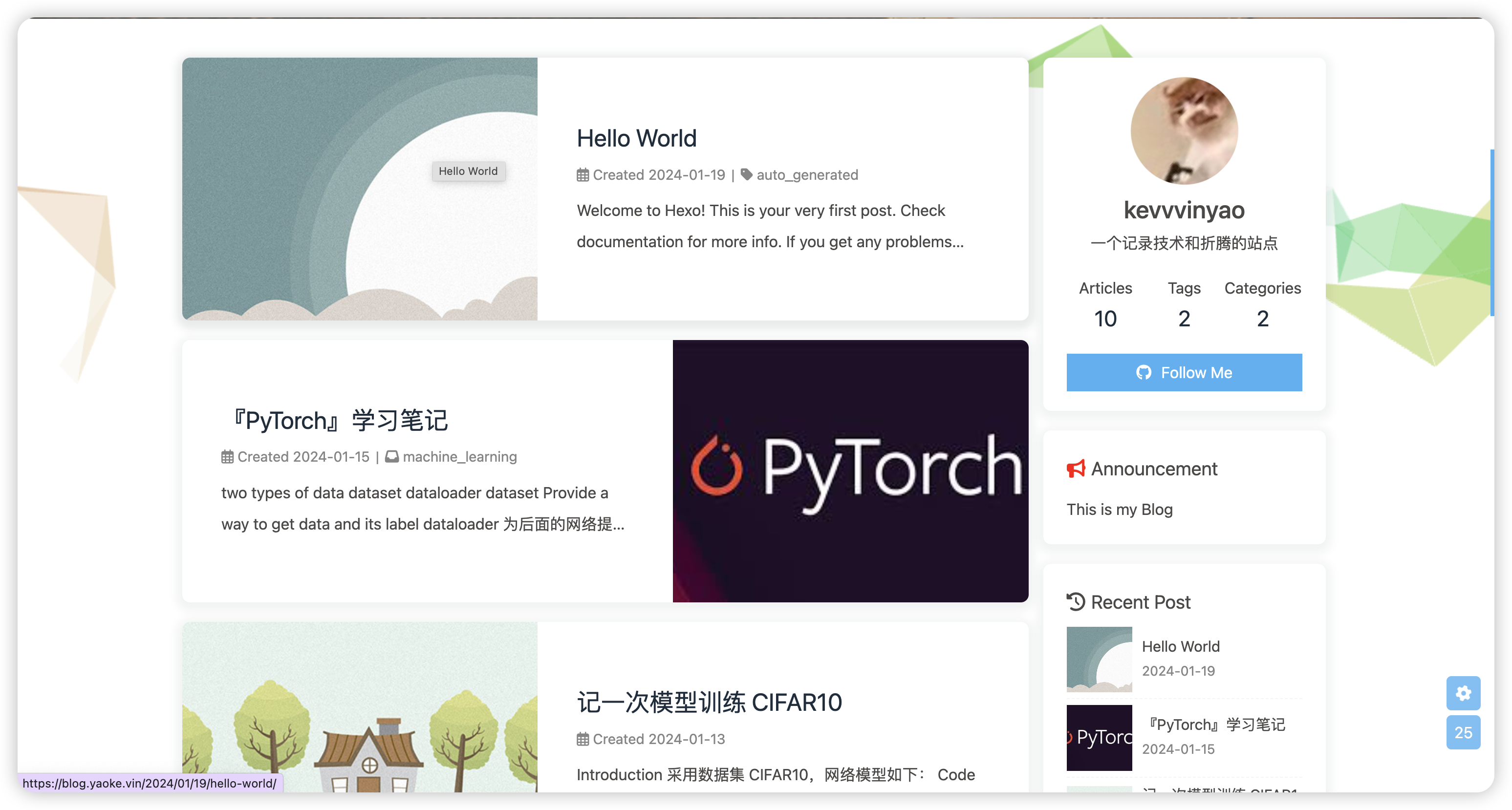This screenshot has height=810, width=1512.
Task: Click the settings gear icon button
Action: pyautogui.click(x=1463, y=693)
